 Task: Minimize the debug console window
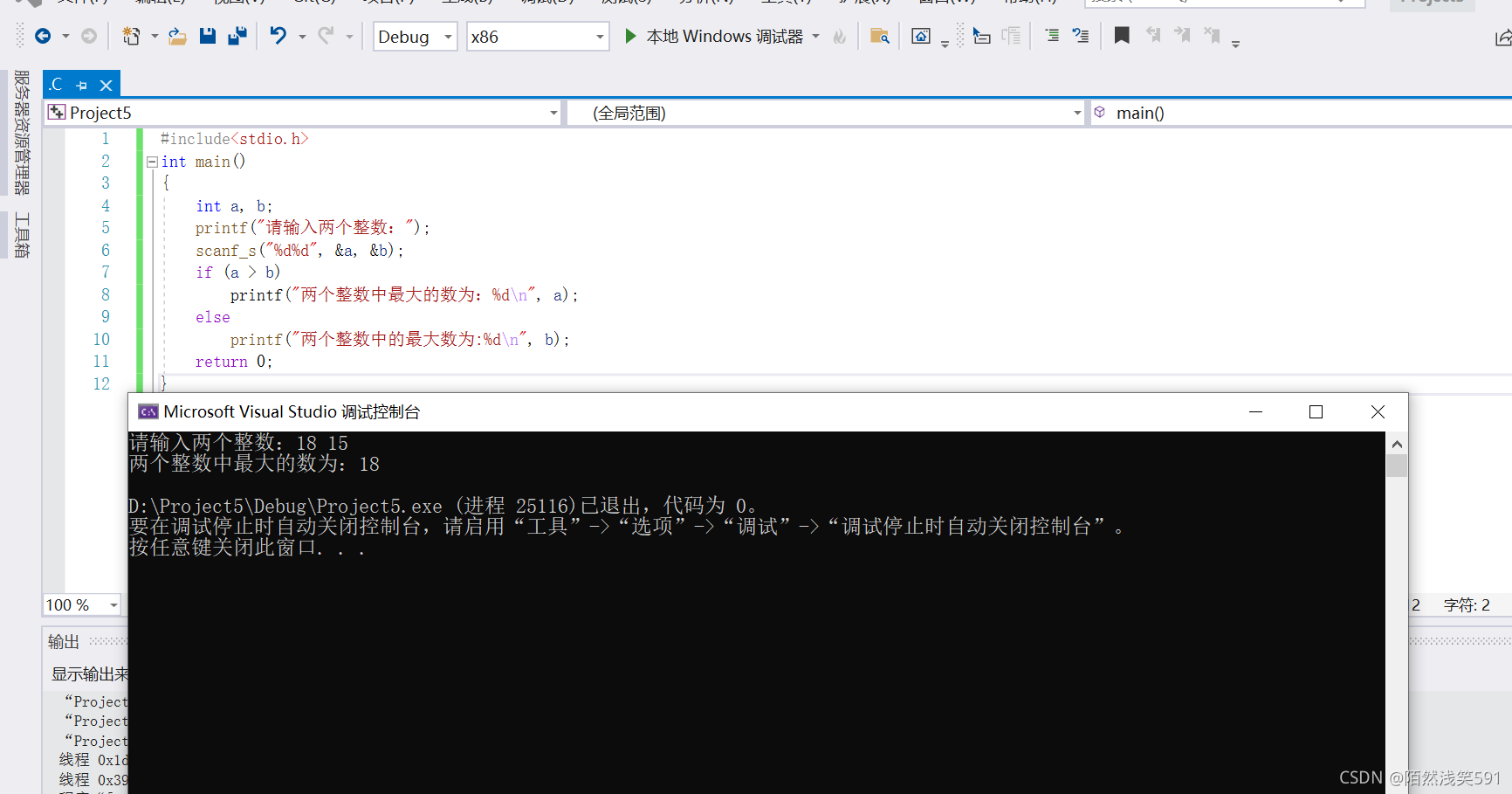1255,411
